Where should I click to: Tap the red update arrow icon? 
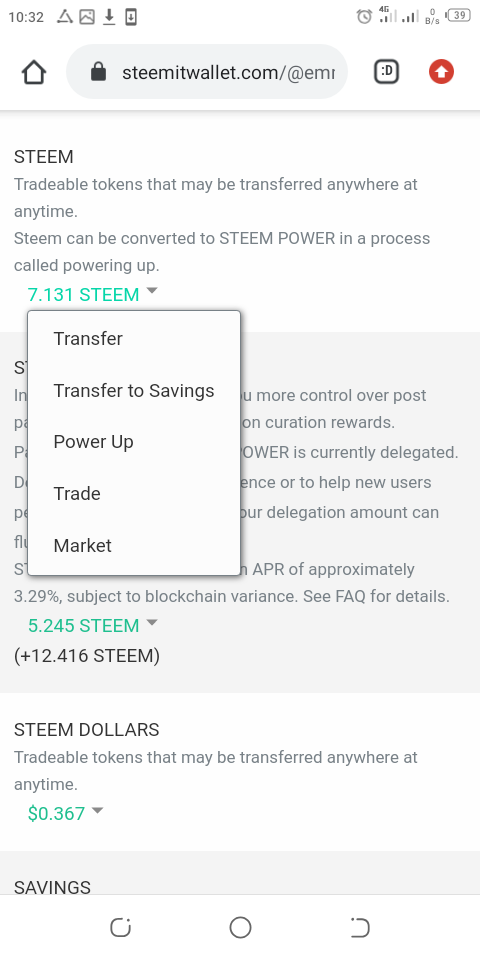441,73
